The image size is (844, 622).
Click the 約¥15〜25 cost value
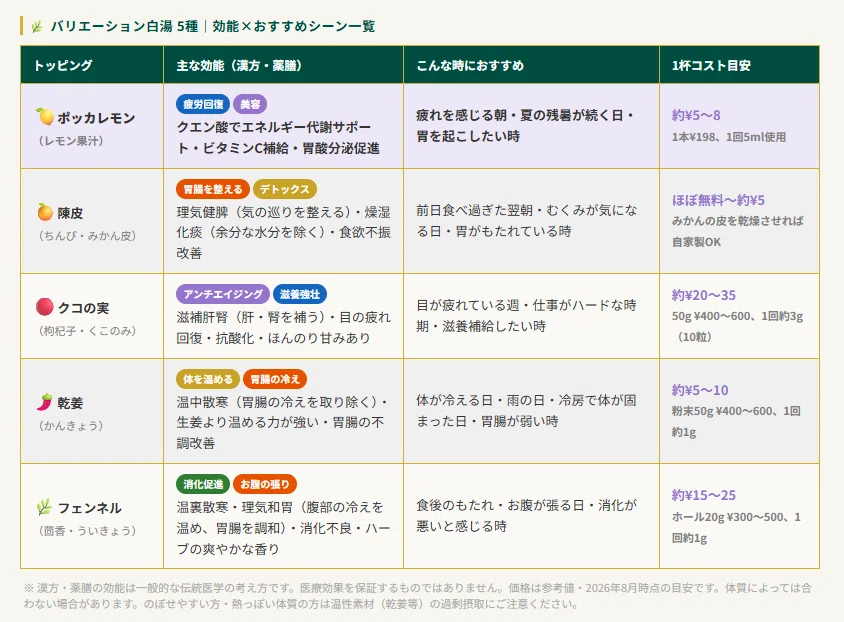tap(704, 495)
